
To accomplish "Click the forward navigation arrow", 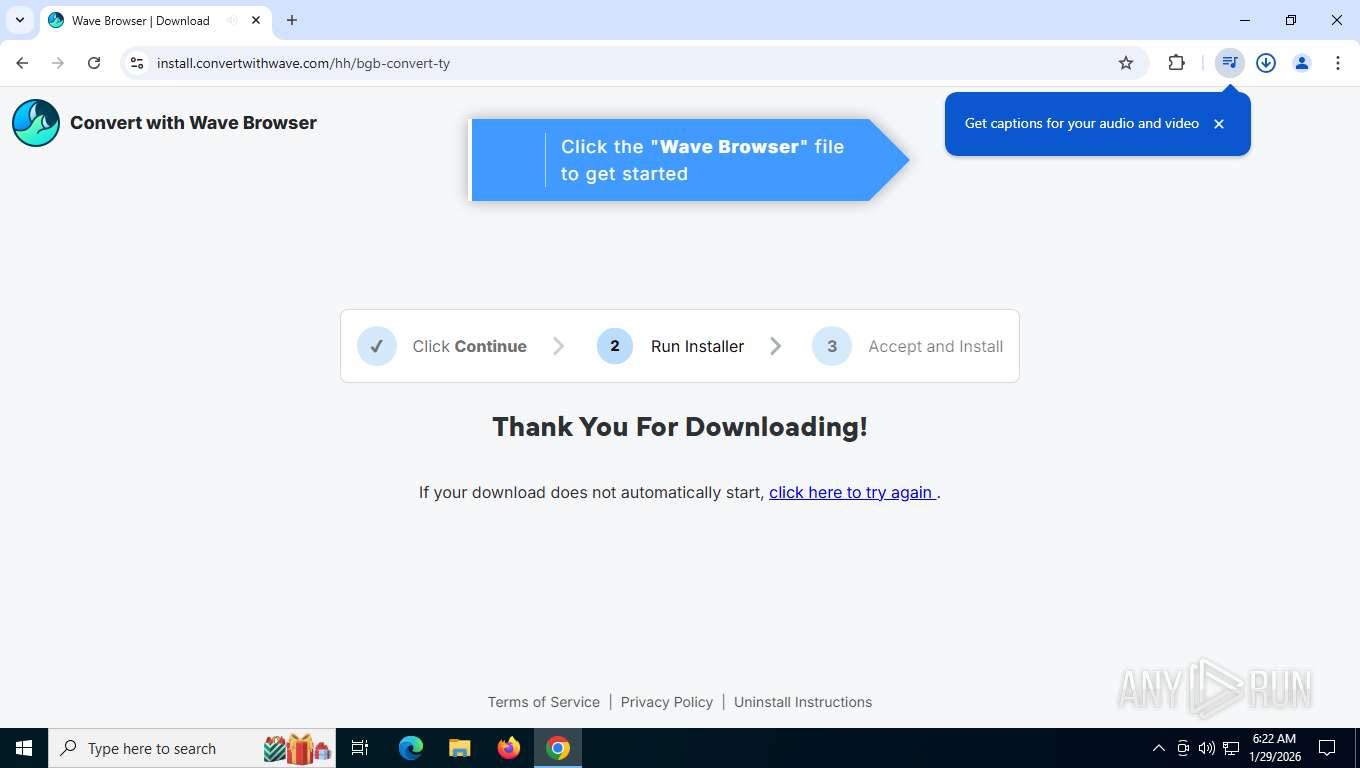I will point(58,63).
